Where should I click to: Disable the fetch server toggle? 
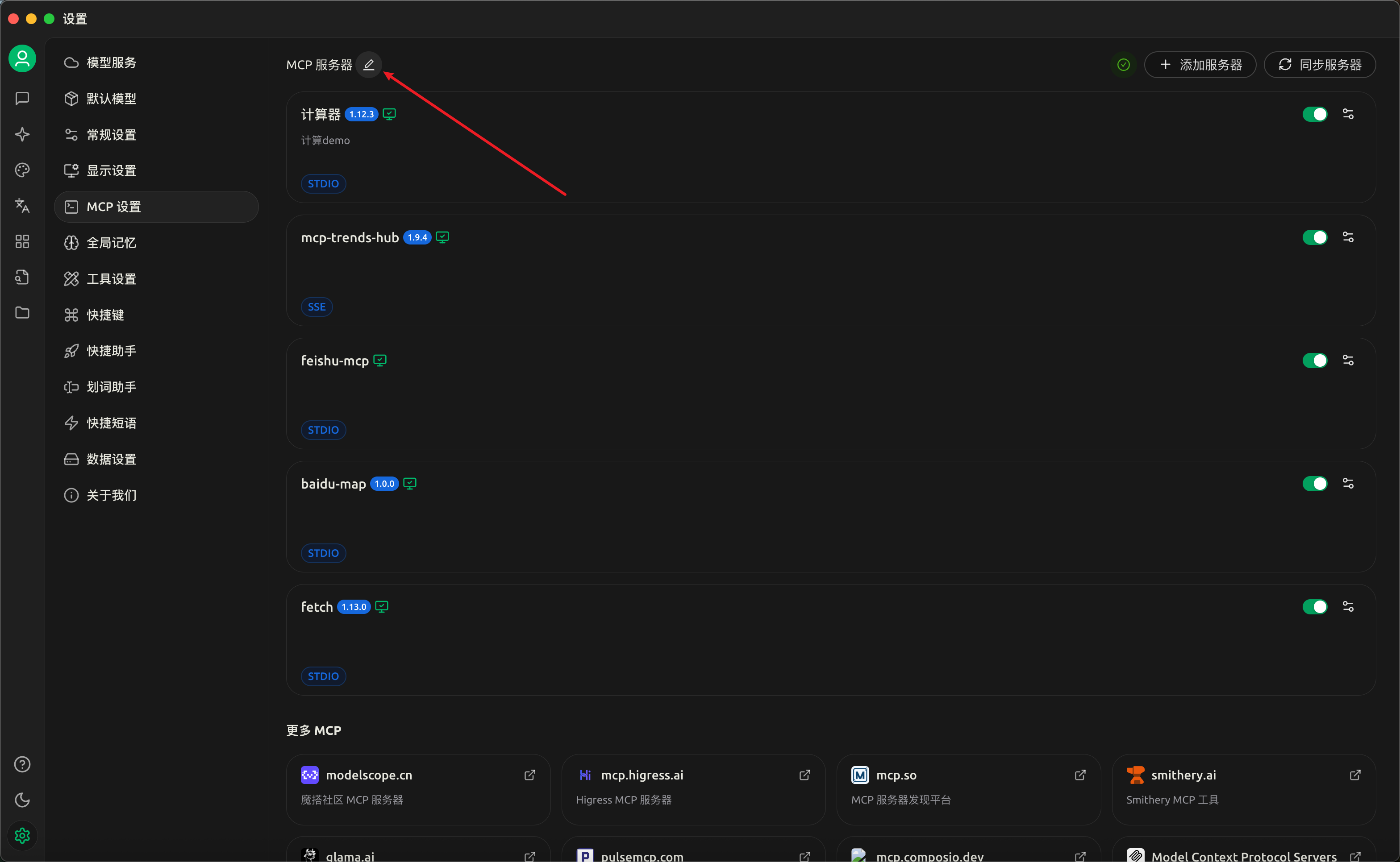pos(1315,607)
